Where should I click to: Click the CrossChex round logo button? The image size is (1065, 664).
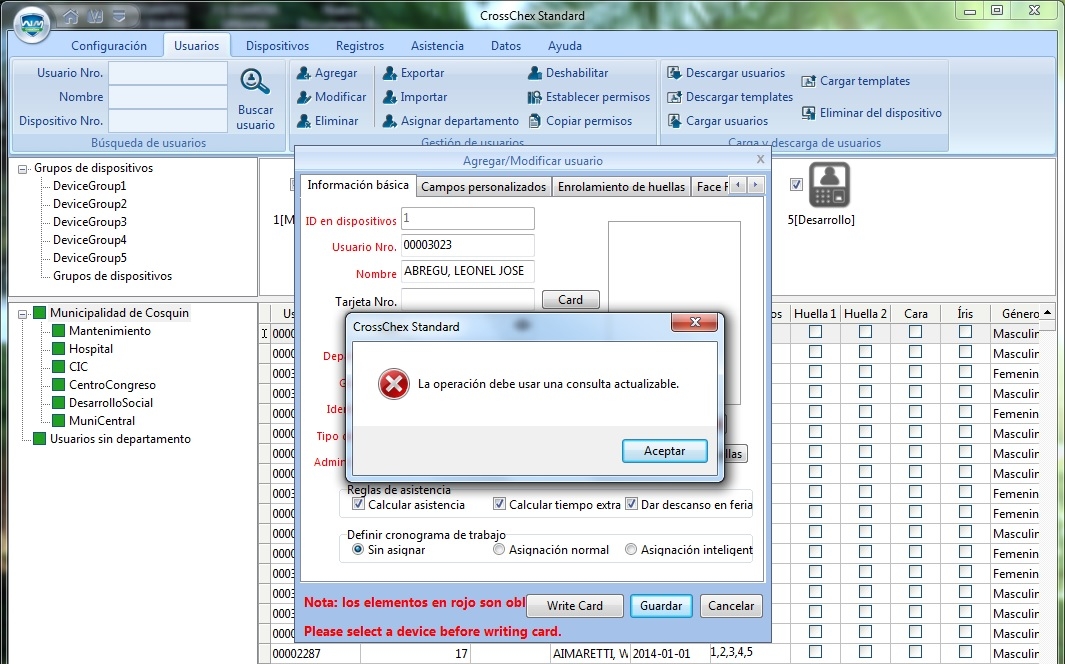click(x=32, y=24)
